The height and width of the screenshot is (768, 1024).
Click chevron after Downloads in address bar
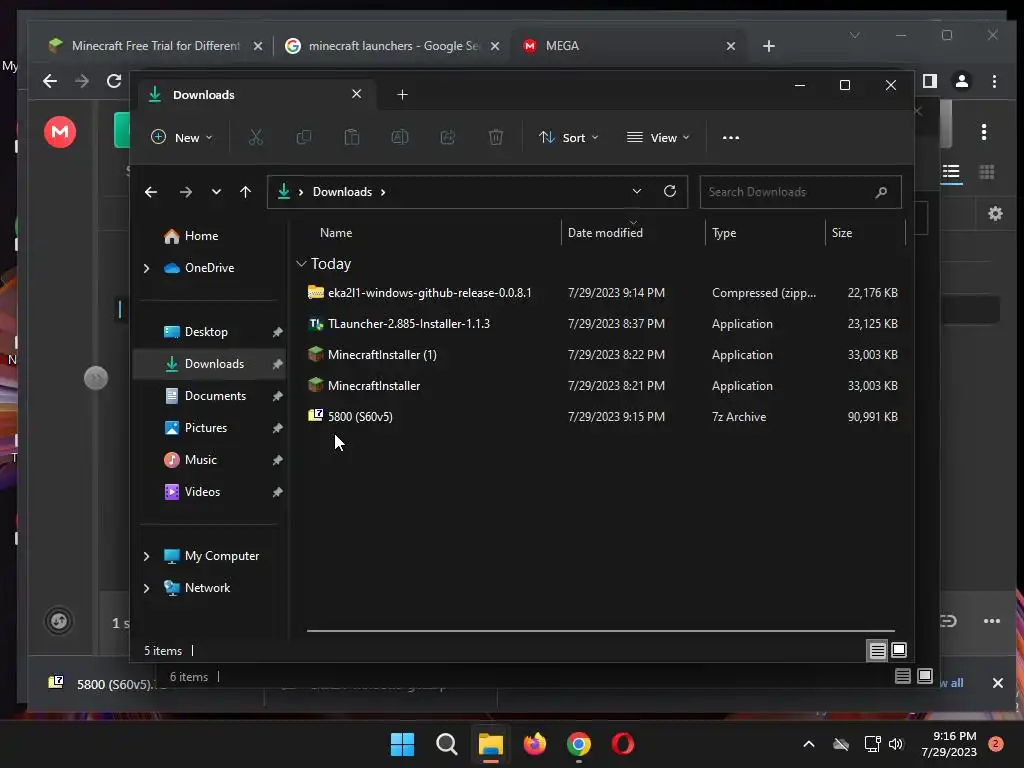pos(383,192)
